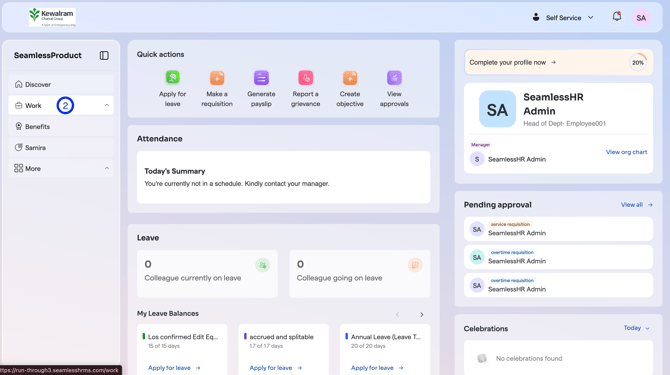The width and height of the screenshot is (670, 375).
Task: Open the Discover menu item
Action: point(61,85)
